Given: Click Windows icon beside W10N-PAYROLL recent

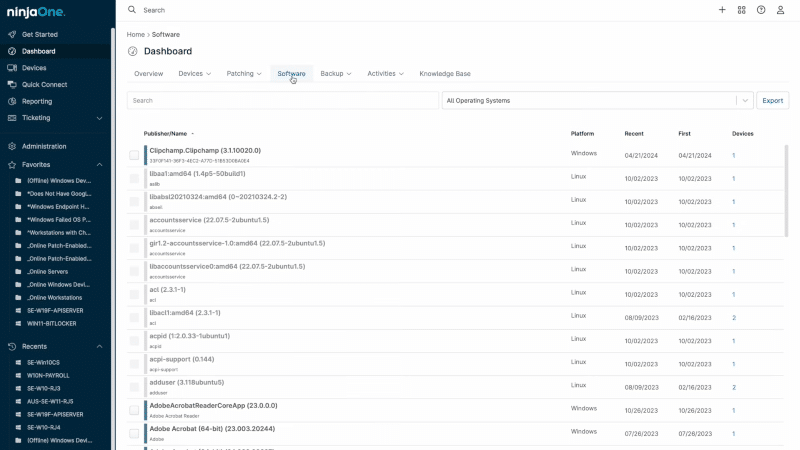Looking at the screenshot, I should click(x=18, y=376).
